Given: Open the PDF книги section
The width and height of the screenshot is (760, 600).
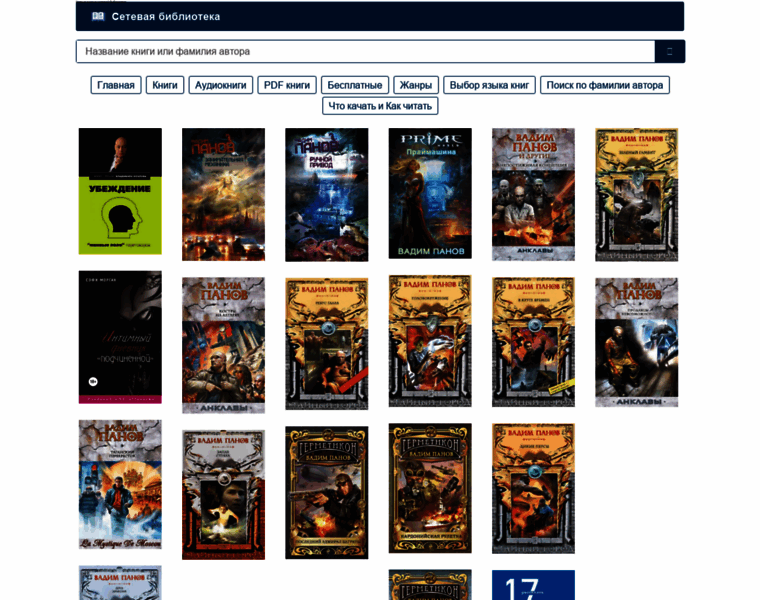Looking at the screenshot, I should [287, 85].
